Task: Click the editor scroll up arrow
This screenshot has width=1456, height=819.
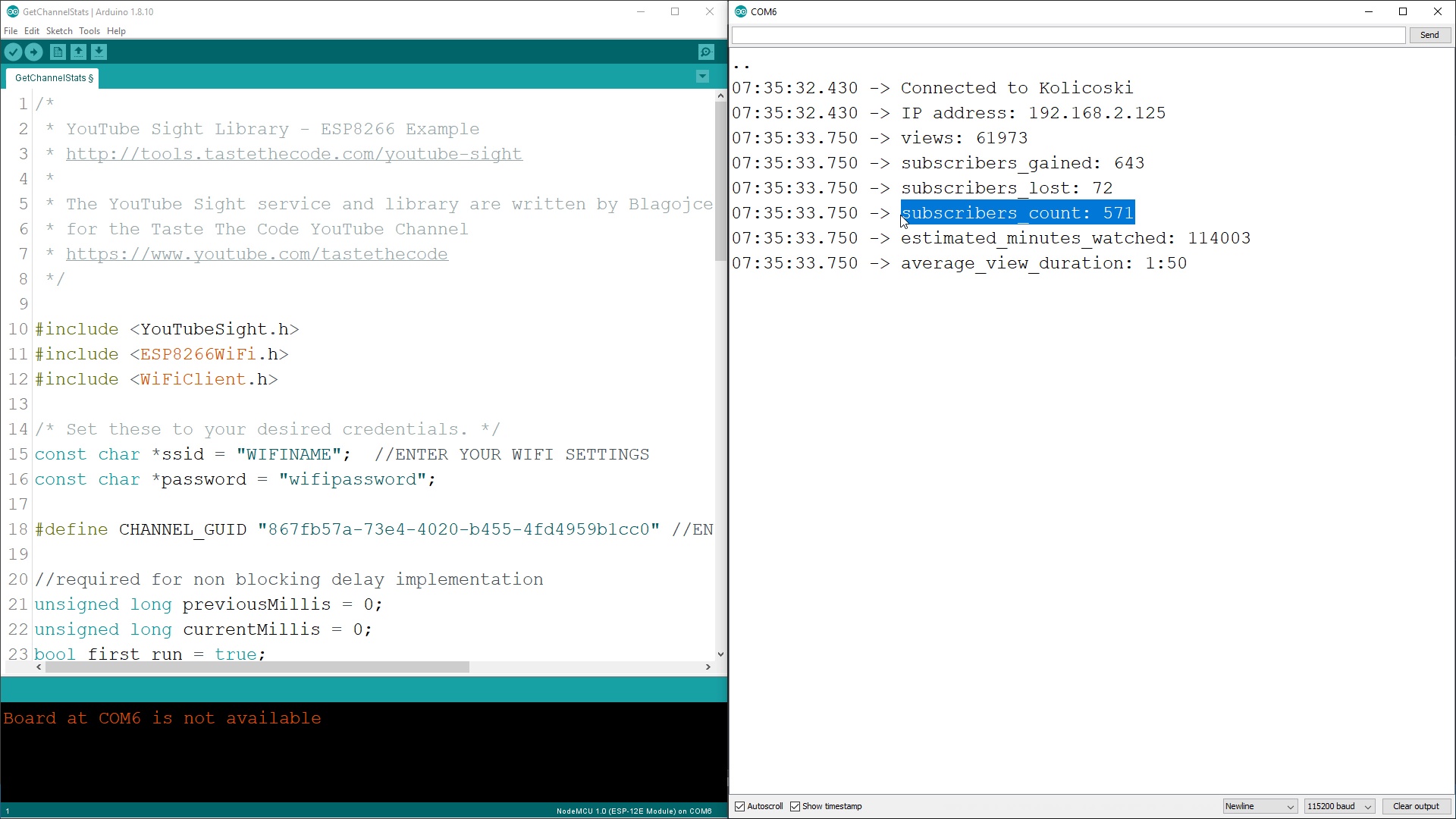Action: (720, 96)
